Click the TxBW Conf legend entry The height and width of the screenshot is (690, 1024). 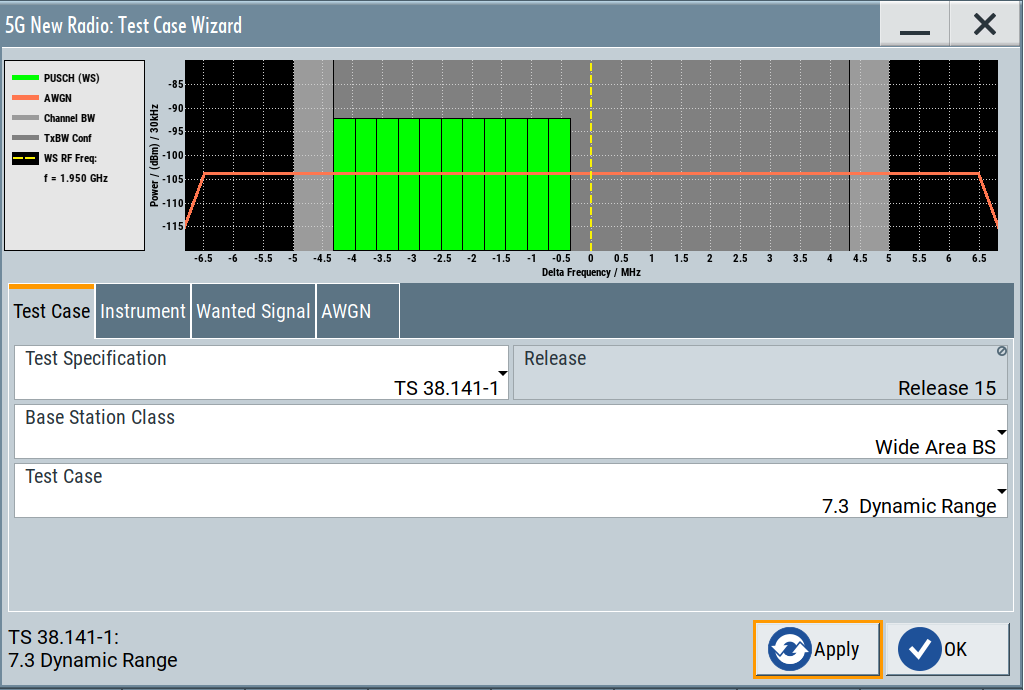pyautogui.click(x=67, y=138)
